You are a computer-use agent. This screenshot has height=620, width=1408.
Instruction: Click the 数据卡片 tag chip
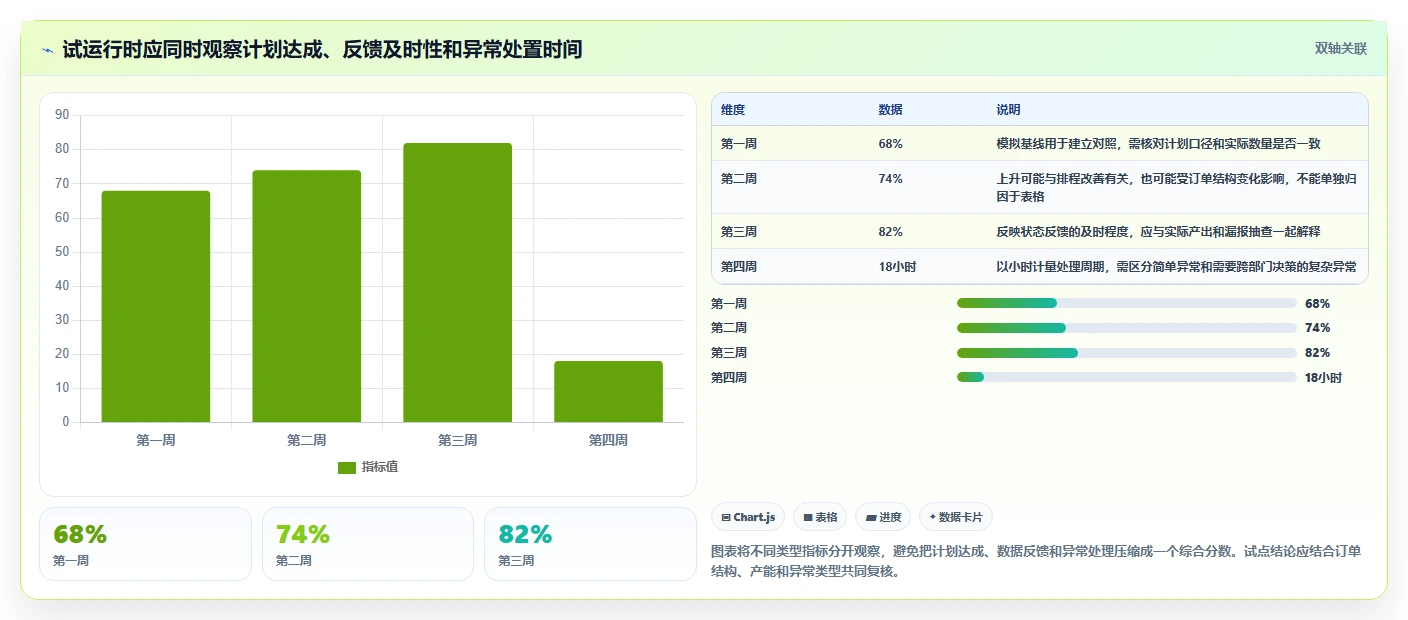pyautogui.click(x=956, y=517)
